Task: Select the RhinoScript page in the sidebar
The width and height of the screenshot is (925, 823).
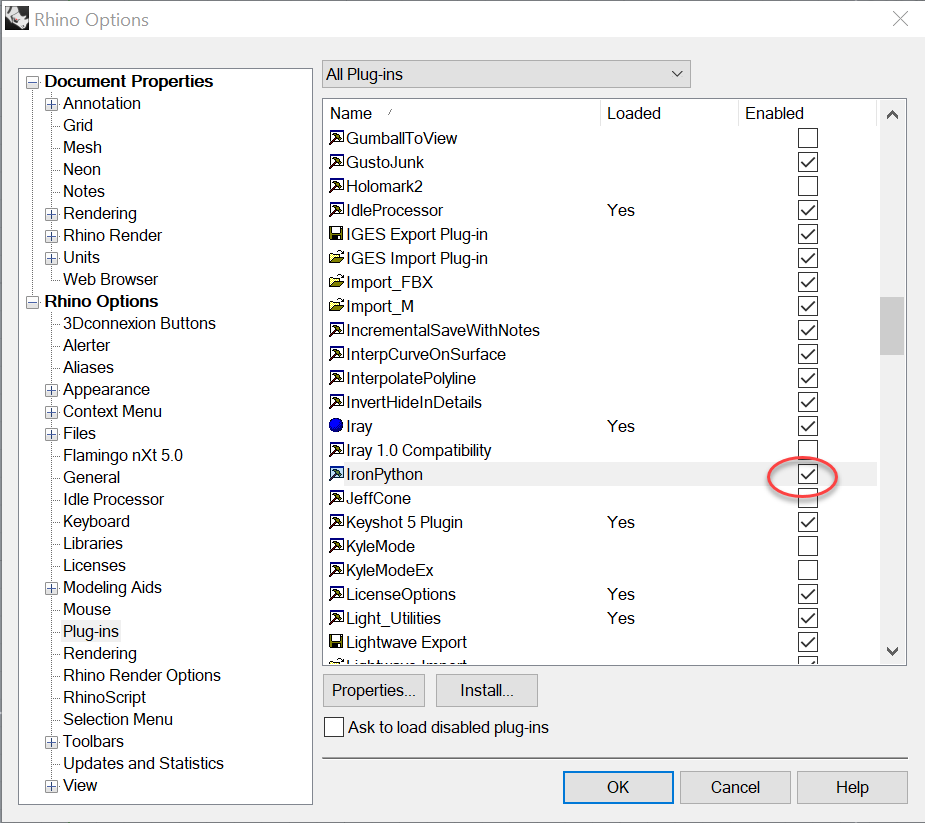Action: tap(106, 697)
